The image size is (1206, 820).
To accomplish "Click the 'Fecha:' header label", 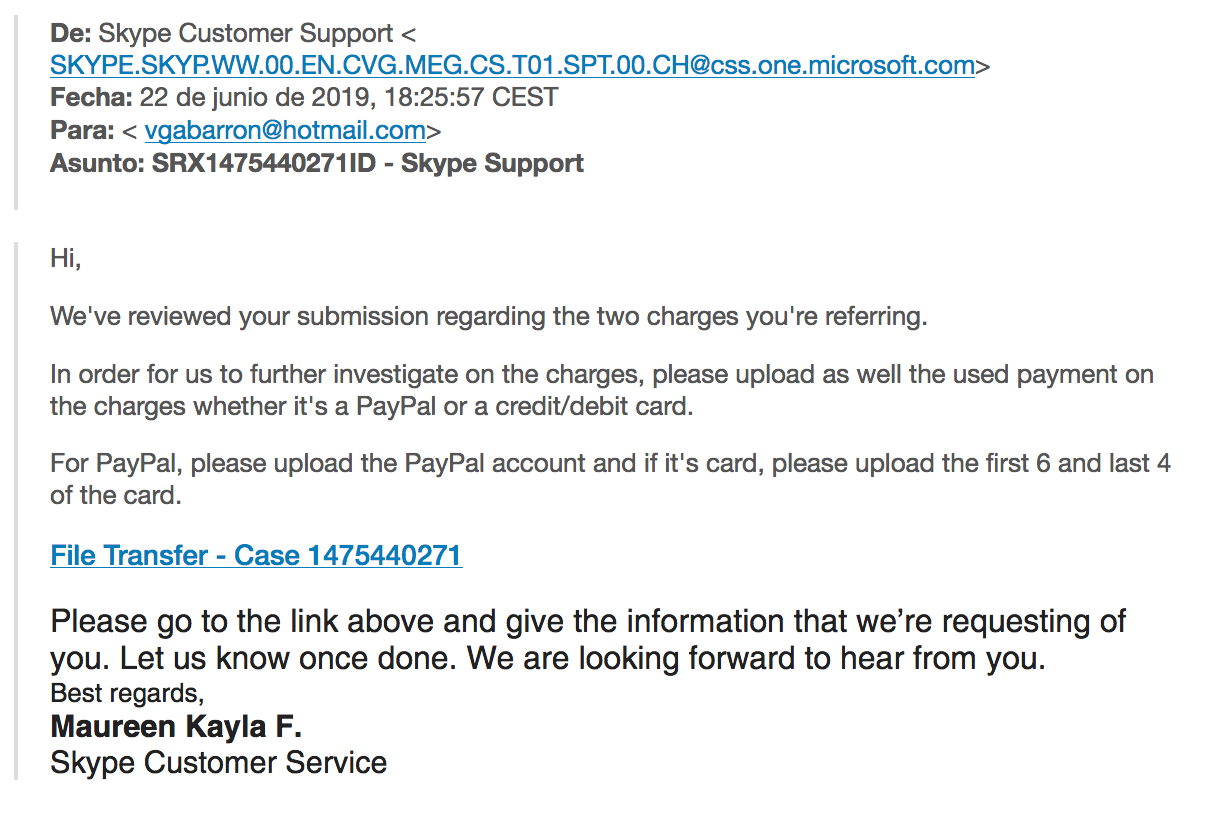I will [91, 98].
